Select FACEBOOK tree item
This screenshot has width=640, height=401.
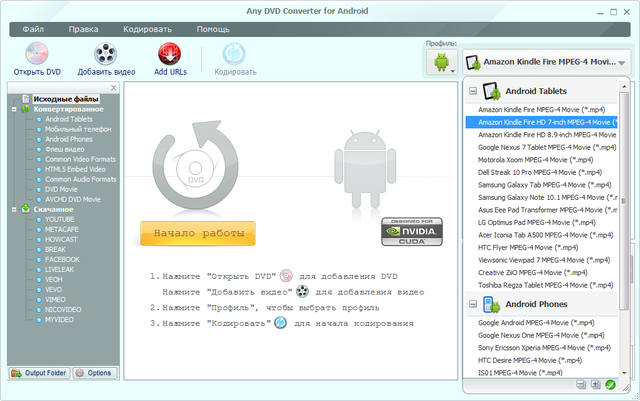(62, 259)
